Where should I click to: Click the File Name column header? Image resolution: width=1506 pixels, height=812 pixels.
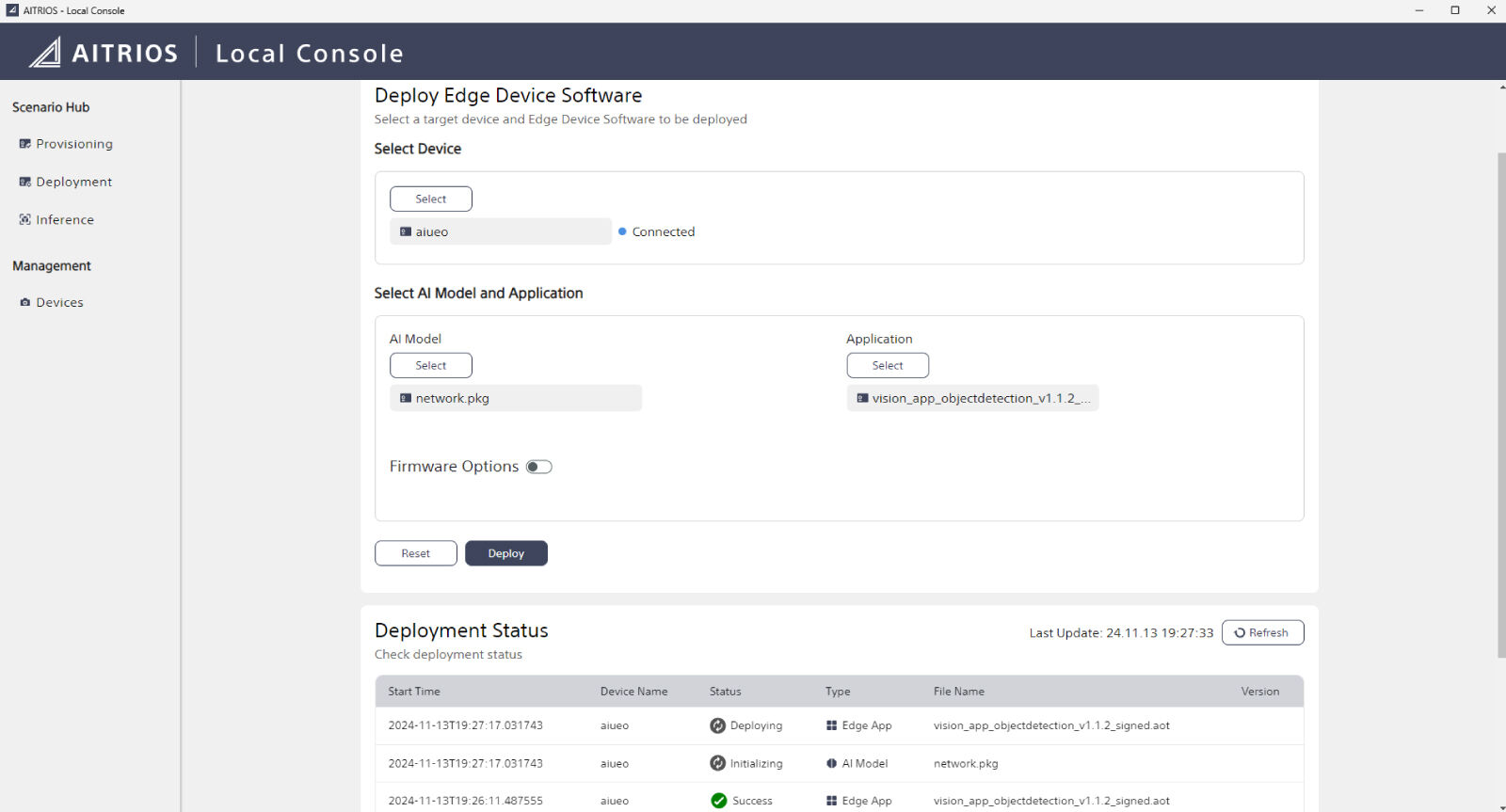click(x=959, y=692)
